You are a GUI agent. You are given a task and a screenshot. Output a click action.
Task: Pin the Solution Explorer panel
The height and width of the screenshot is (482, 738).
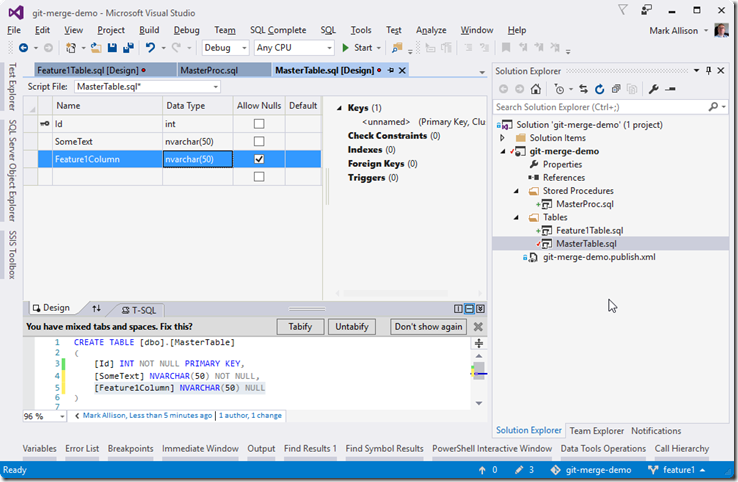tap(709, 71)
